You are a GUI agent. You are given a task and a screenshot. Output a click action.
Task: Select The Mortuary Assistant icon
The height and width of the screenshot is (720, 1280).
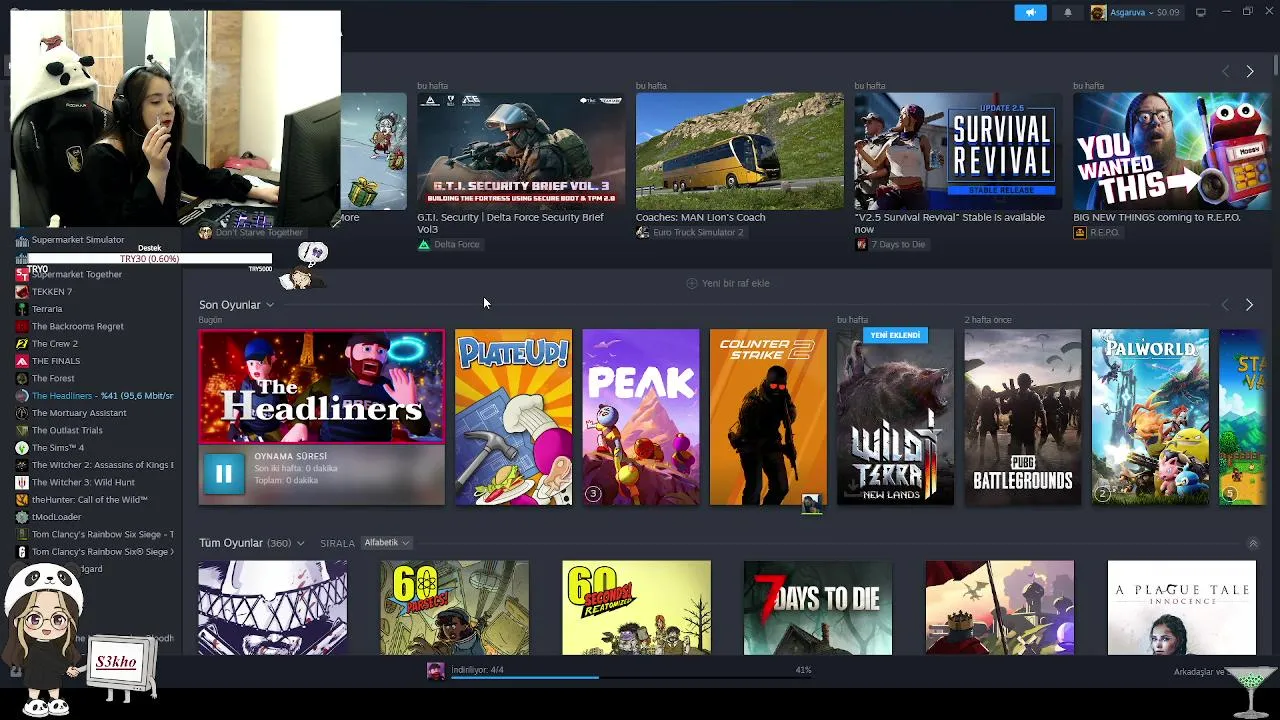click(22, 413)
